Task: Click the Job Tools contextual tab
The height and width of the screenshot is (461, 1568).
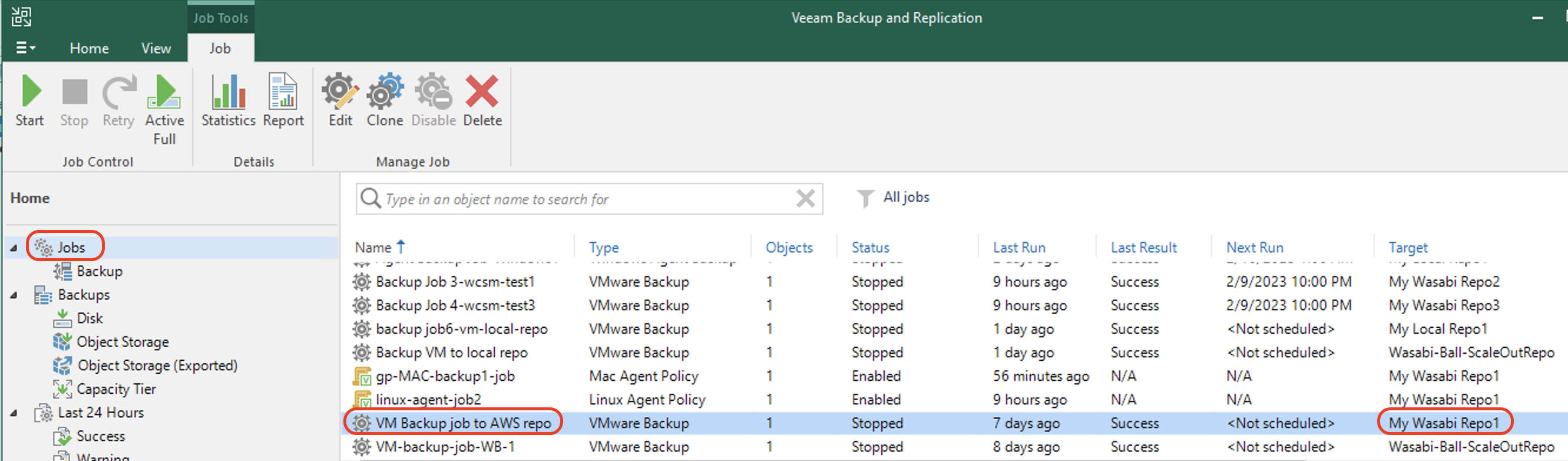Action: click(x=220, y=18)
